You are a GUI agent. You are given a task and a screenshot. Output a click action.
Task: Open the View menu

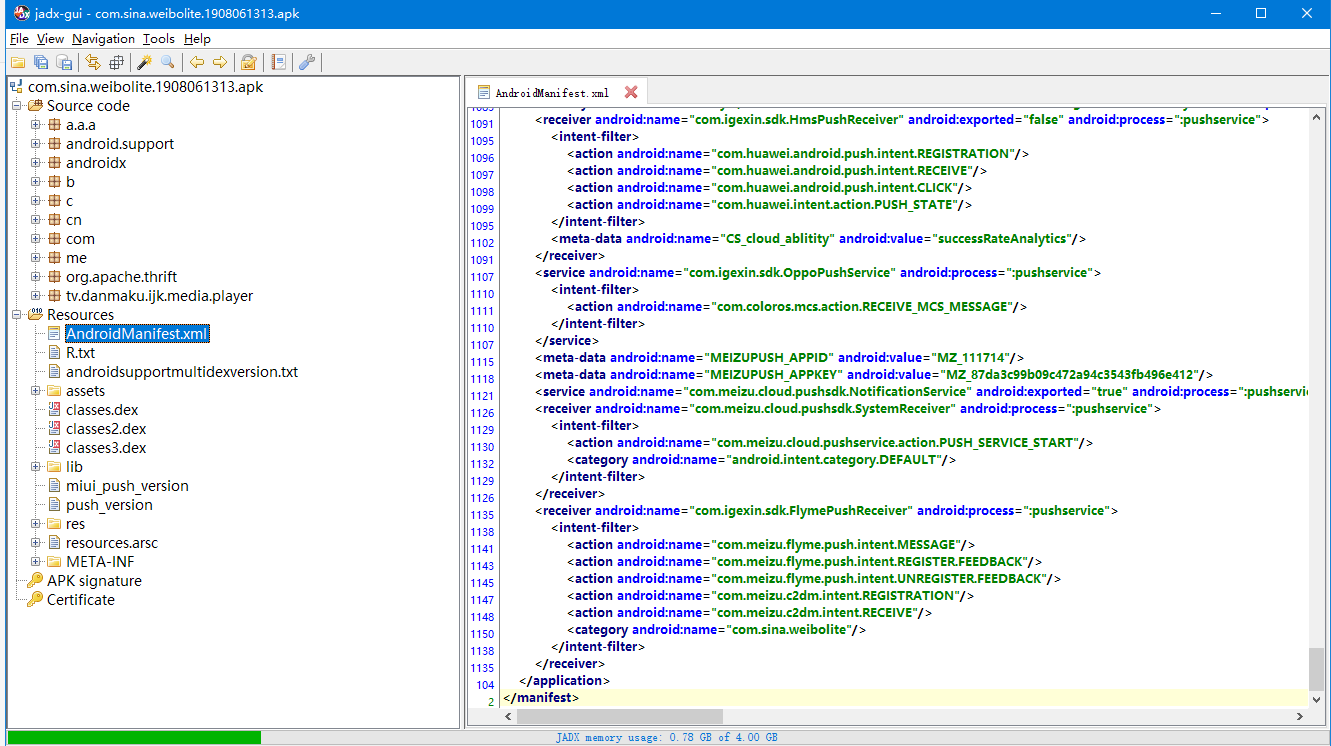coord(50,39)
